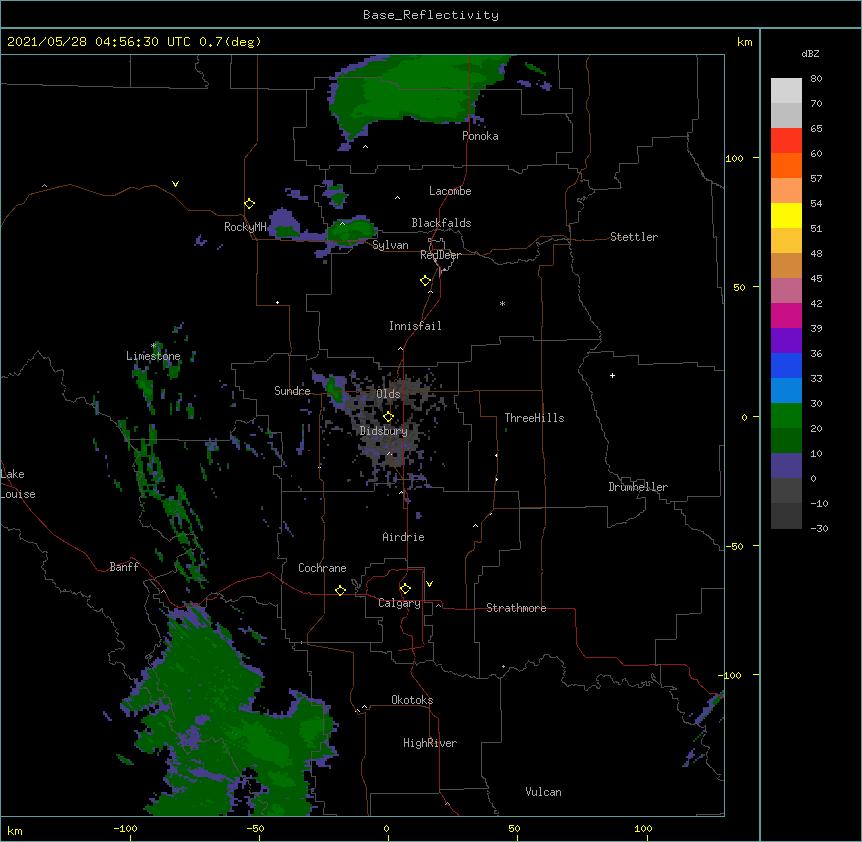The width and height of the screenshot is (862, 842).
Task: Click the yellow diamond marker below RedDeer
Action: click(425, 281)
